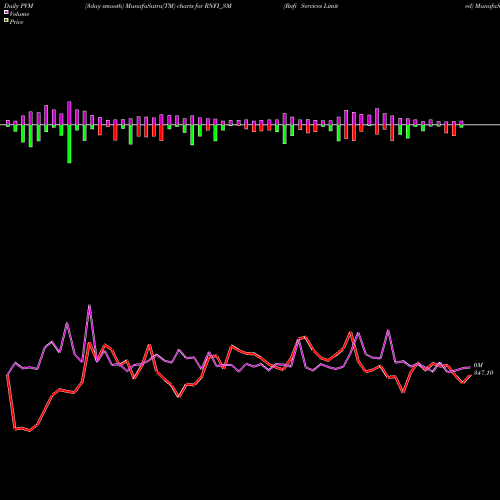Click the tallest green bar in histogram
Image resolution: width=500 pixels, height=500 pixels.
click(x=69, y=144)
